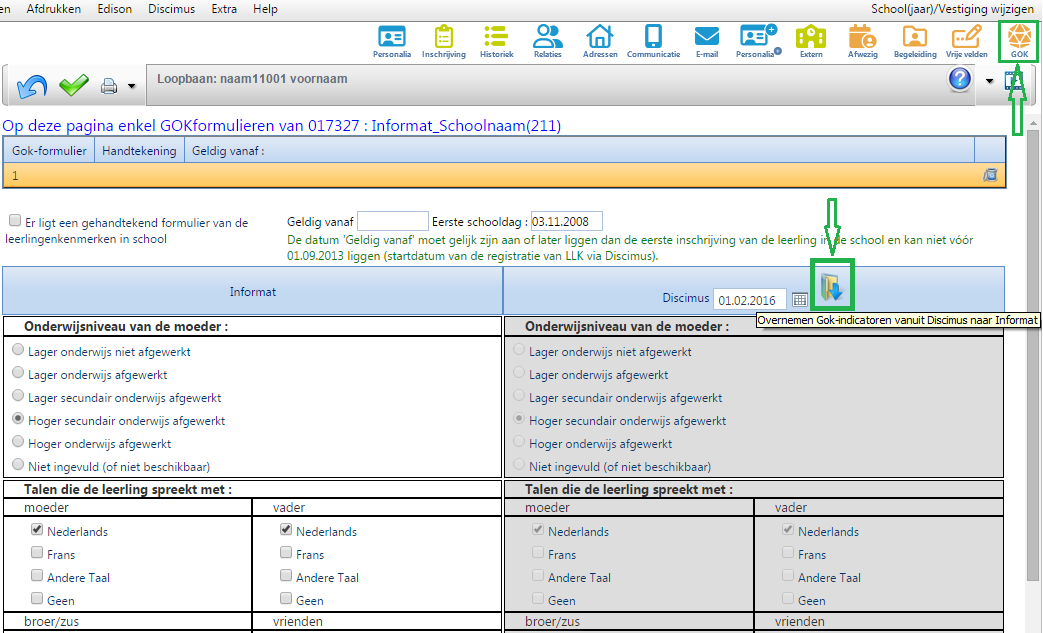Viewport: 1043px width, 633px height.
Task: Select Informat 'Lager onderwijs niet afgewerkt' radio
Action: [x=18, y=350]
